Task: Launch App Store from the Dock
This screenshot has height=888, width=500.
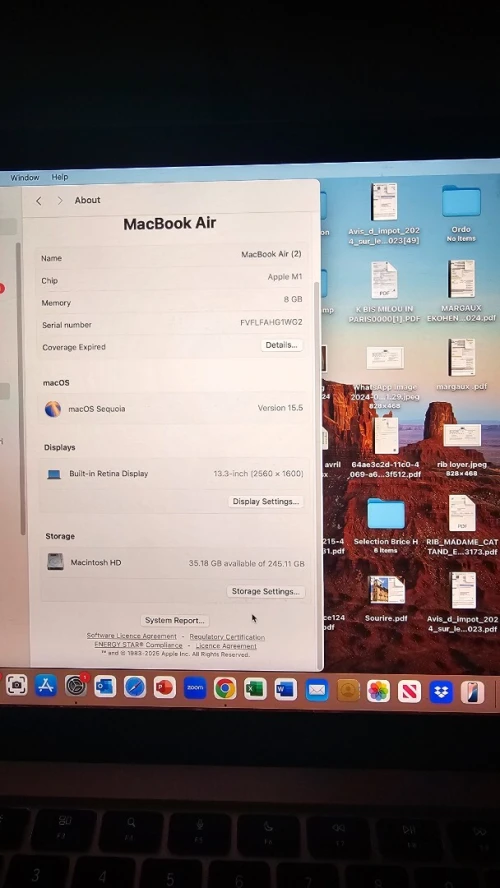Action: (x=46, y=686)
